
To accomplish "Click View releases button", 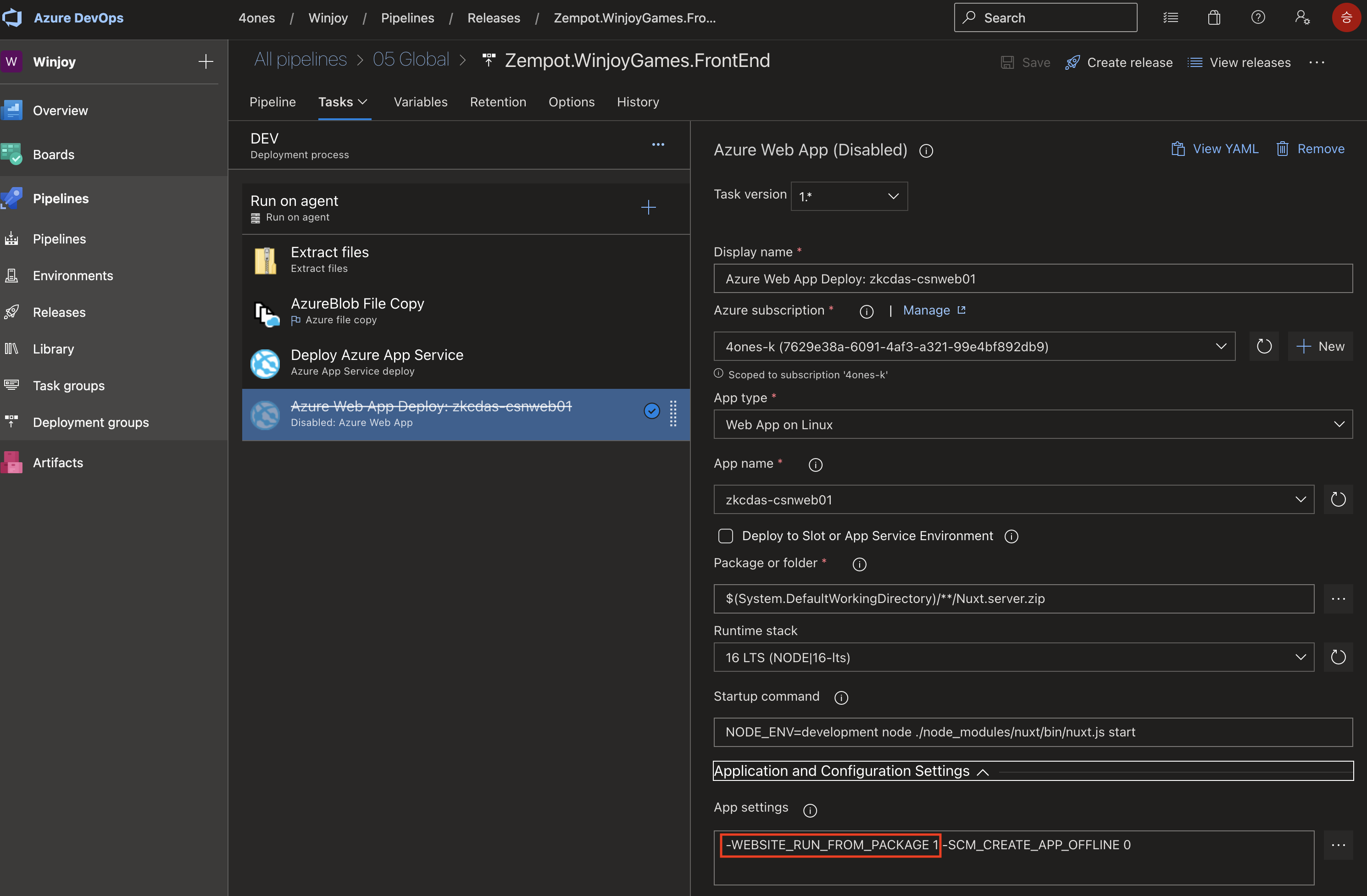I will 1239,62.
